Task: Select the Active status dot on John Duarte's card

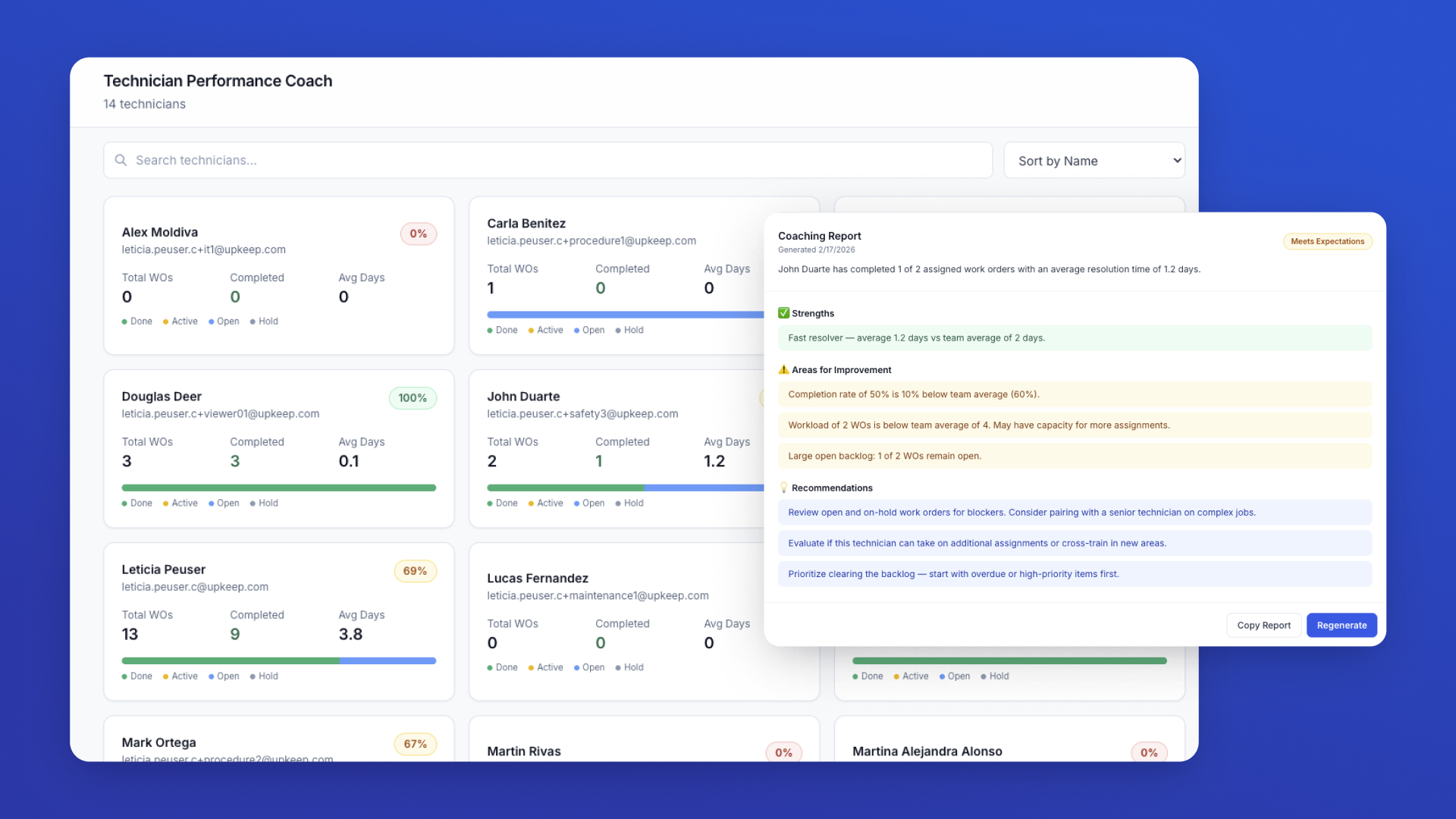Action: [533, 503]
